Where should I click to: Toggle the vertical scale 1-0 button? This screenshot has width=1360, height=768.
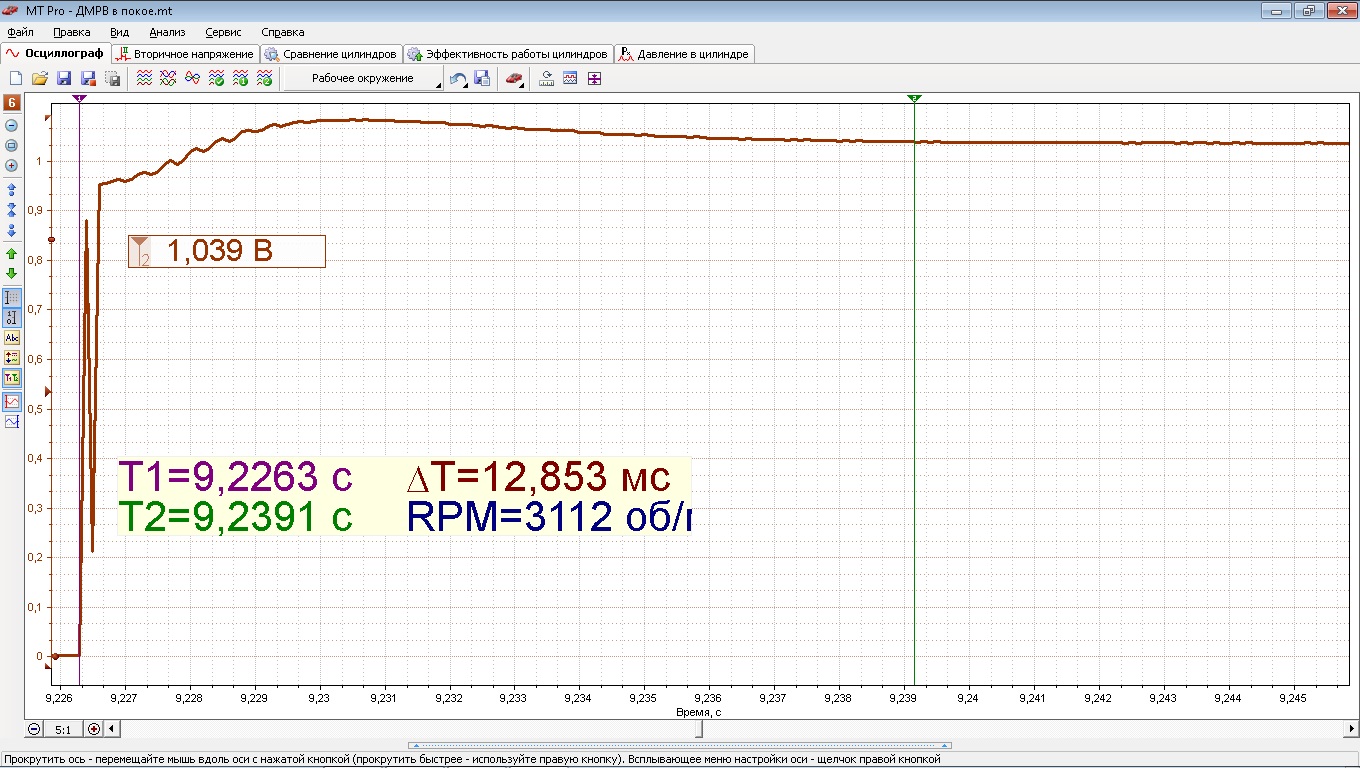point(12,317)
